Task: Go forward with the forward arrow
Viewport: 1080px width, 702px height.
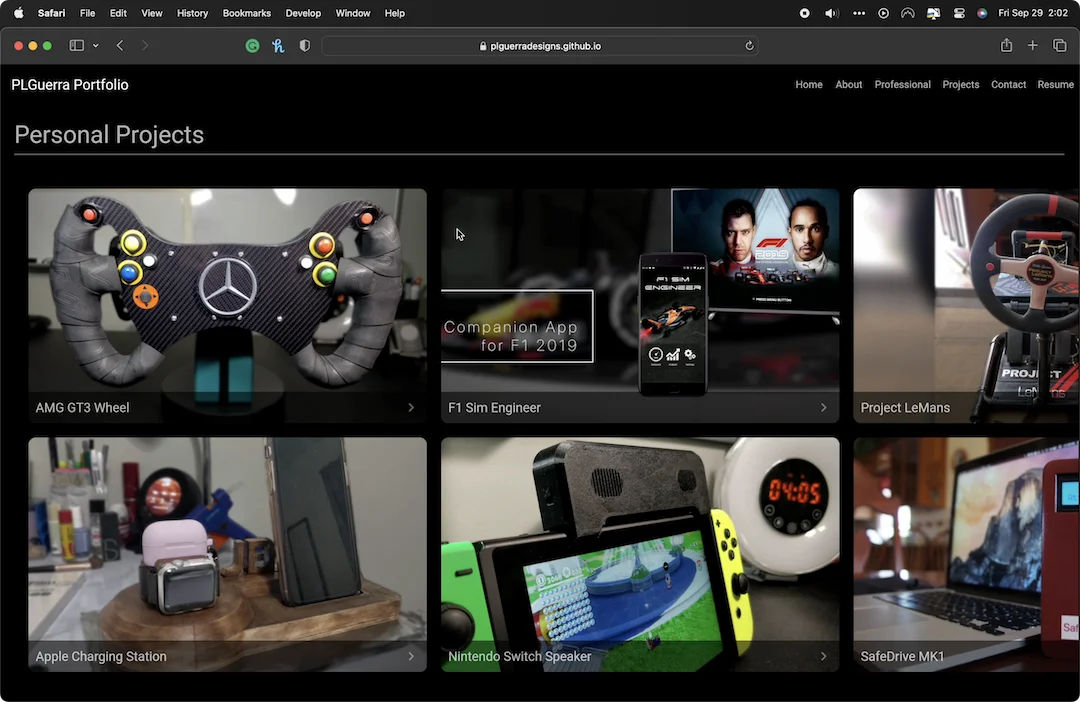Action: click(x=145, y=45)
